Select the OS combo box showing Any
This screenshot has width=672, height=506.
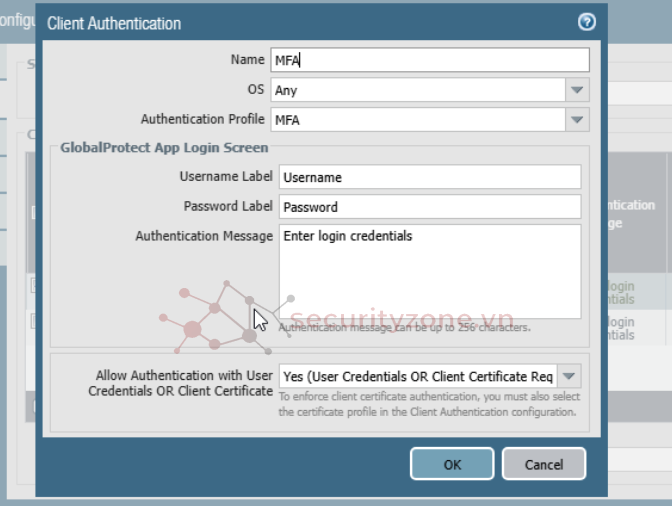pos(417,90)
